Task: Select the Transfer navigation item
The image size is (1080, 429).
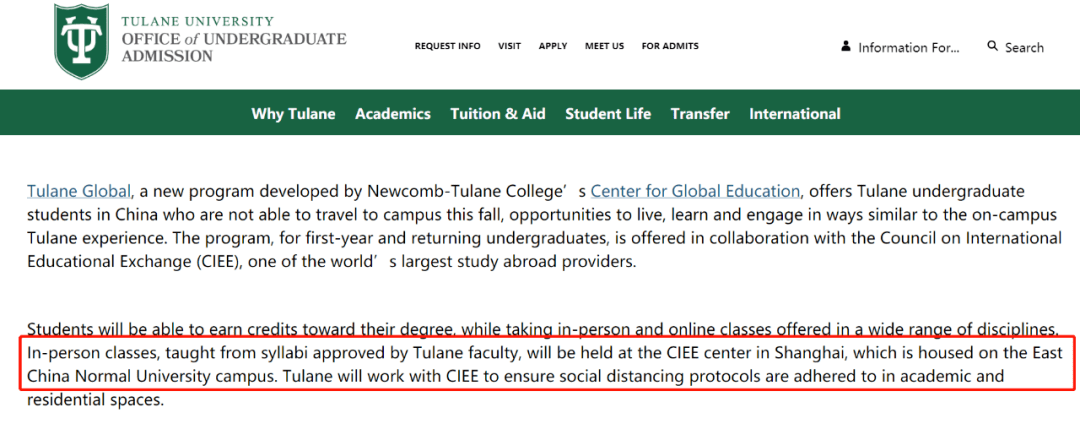Action: (x=700, y=114)
